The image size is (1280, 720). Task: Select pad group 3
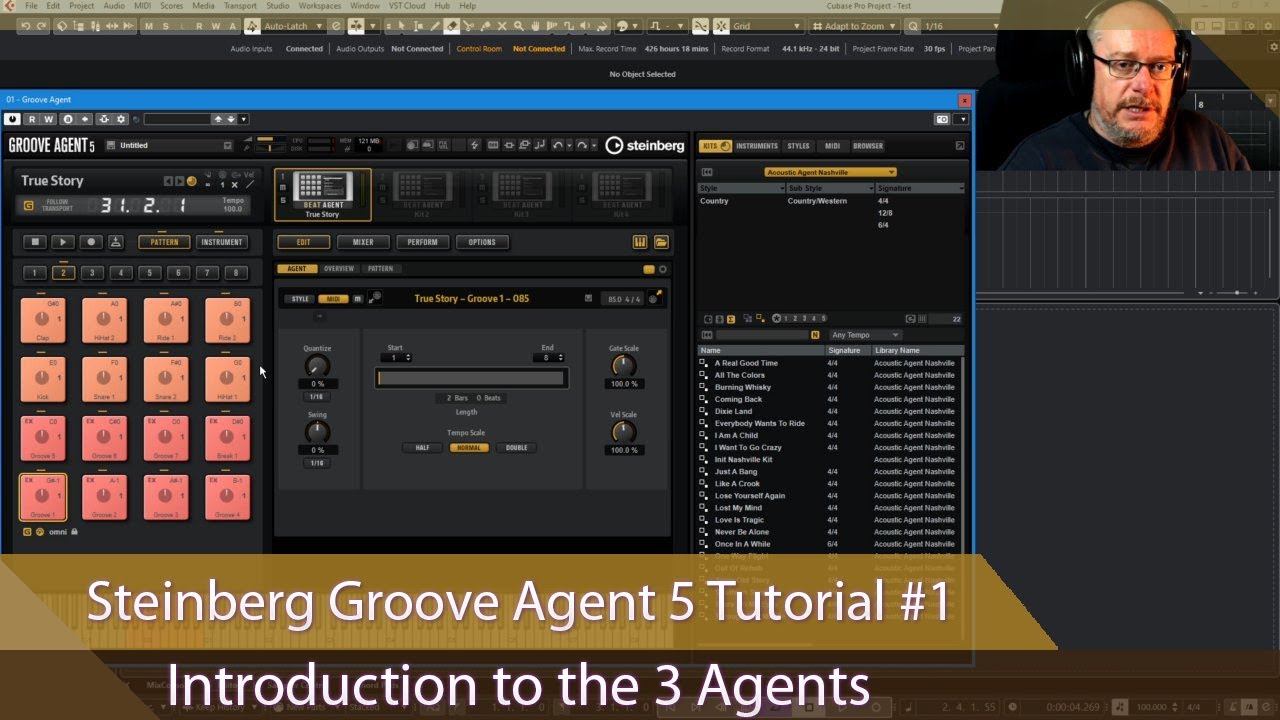92,272
